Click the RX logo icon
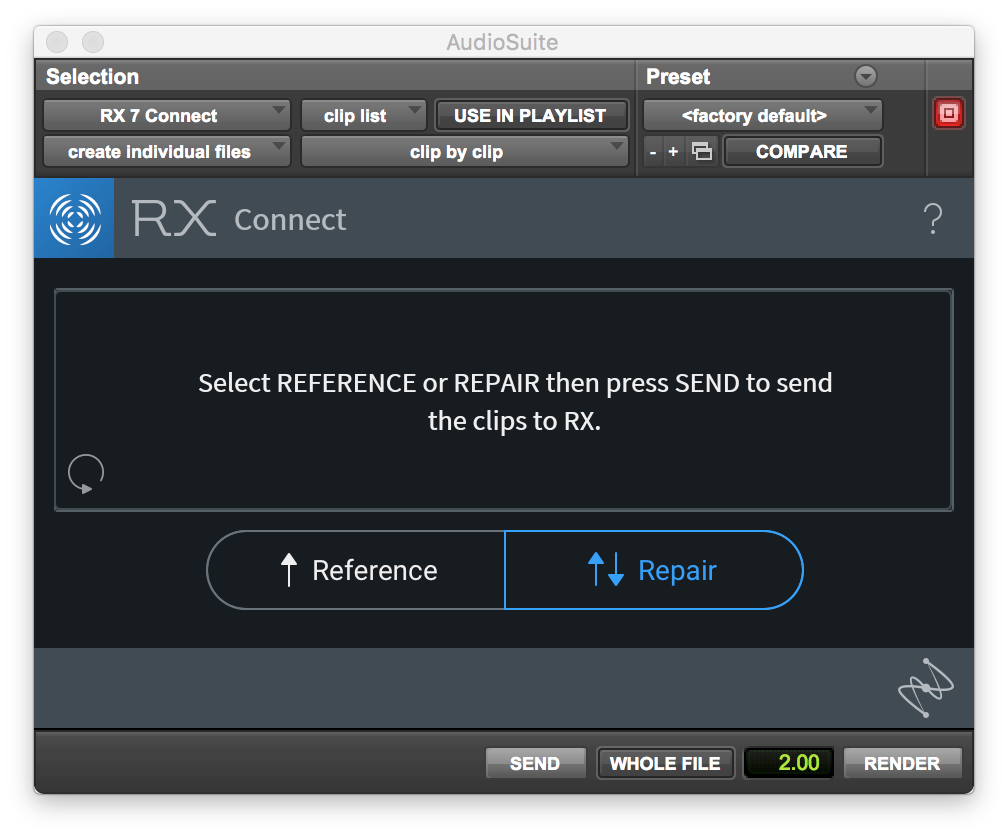The width and height of the screenshot is (1008, 836). [74, 219]
